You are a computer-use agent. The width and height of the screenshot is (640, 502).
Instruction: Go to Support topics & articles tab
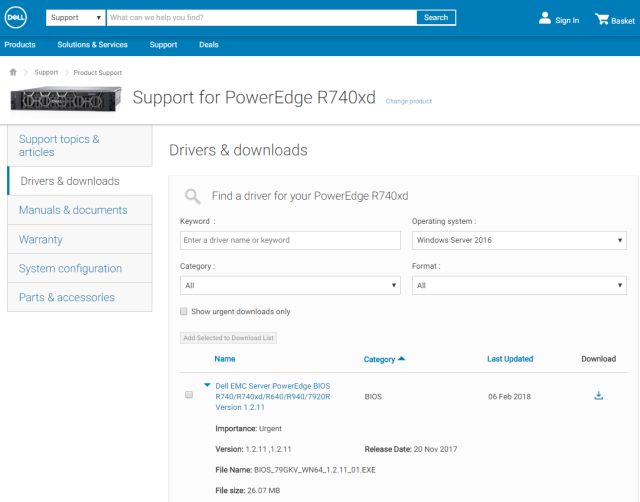(80, 146)
